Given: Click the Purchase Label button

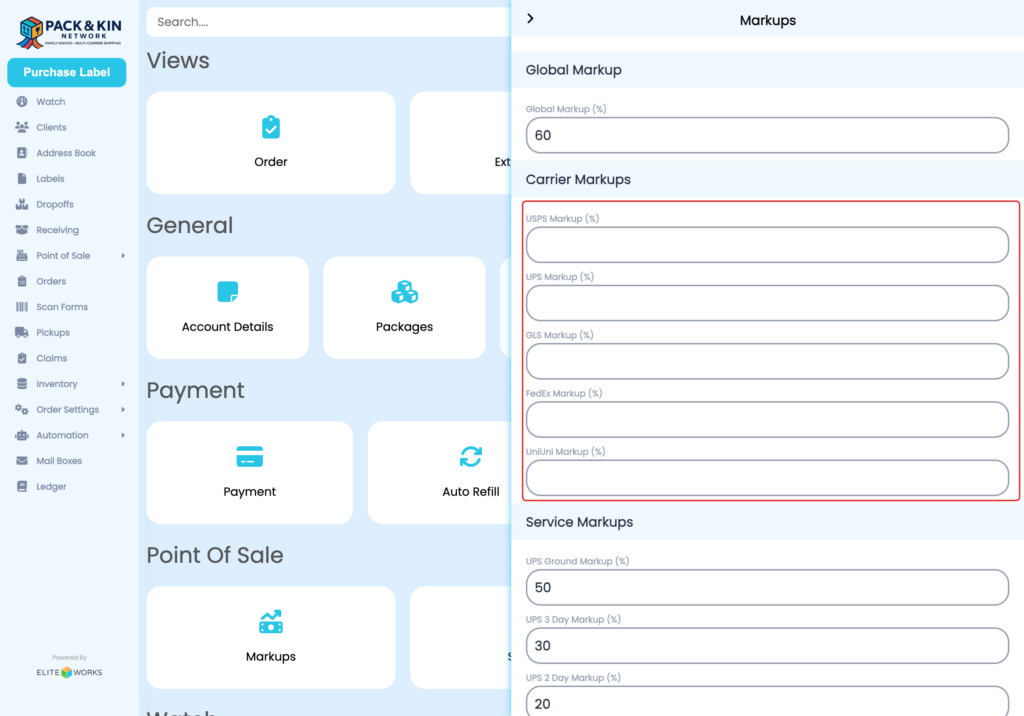Looking at the screenshot, I should coord(66,73).
